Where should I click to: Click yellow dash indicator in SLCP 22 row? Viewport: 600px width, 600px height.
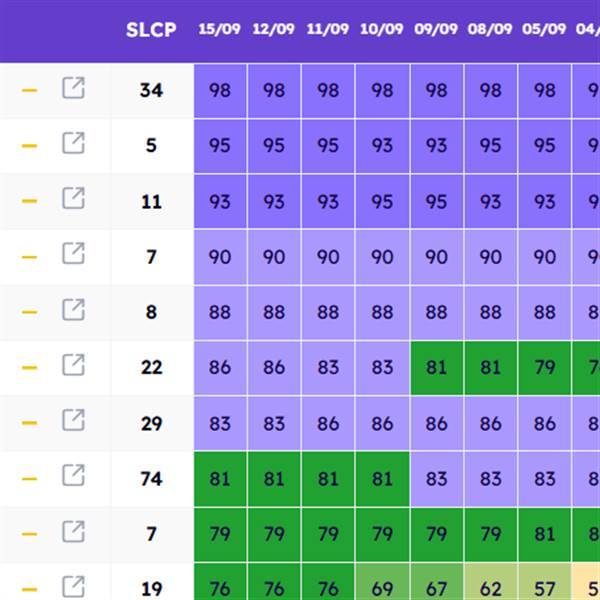click(29, 368)
